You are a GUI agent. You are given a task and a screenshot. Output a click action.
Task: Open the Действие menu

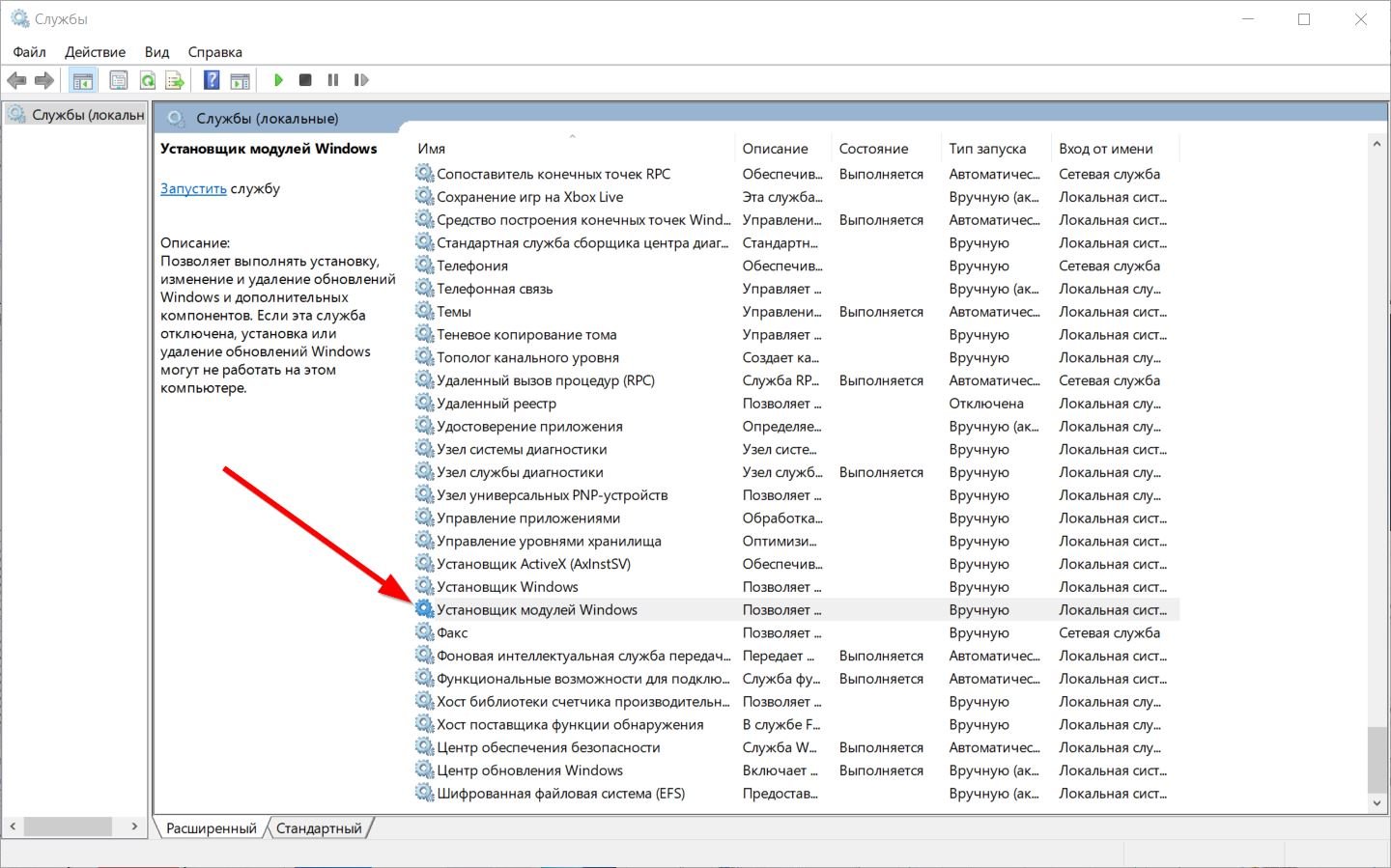(95, 52)
